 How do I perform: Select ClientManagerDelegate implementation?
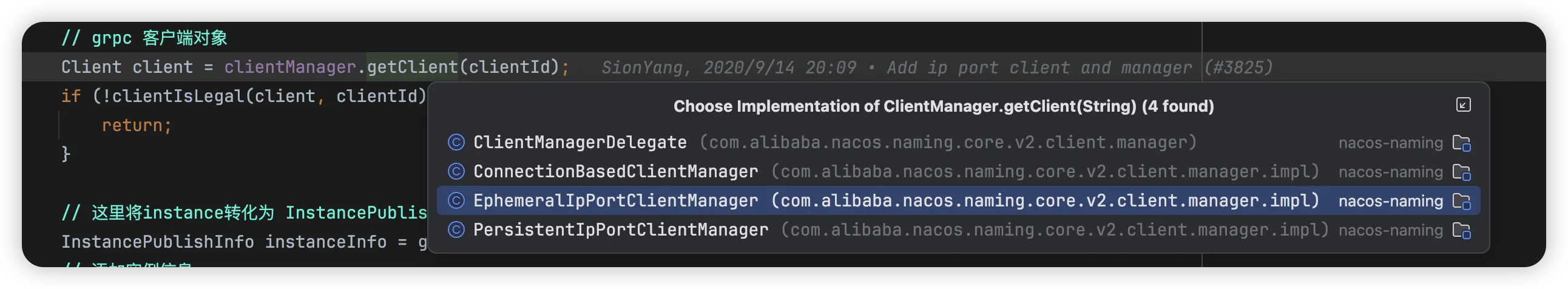580,142
